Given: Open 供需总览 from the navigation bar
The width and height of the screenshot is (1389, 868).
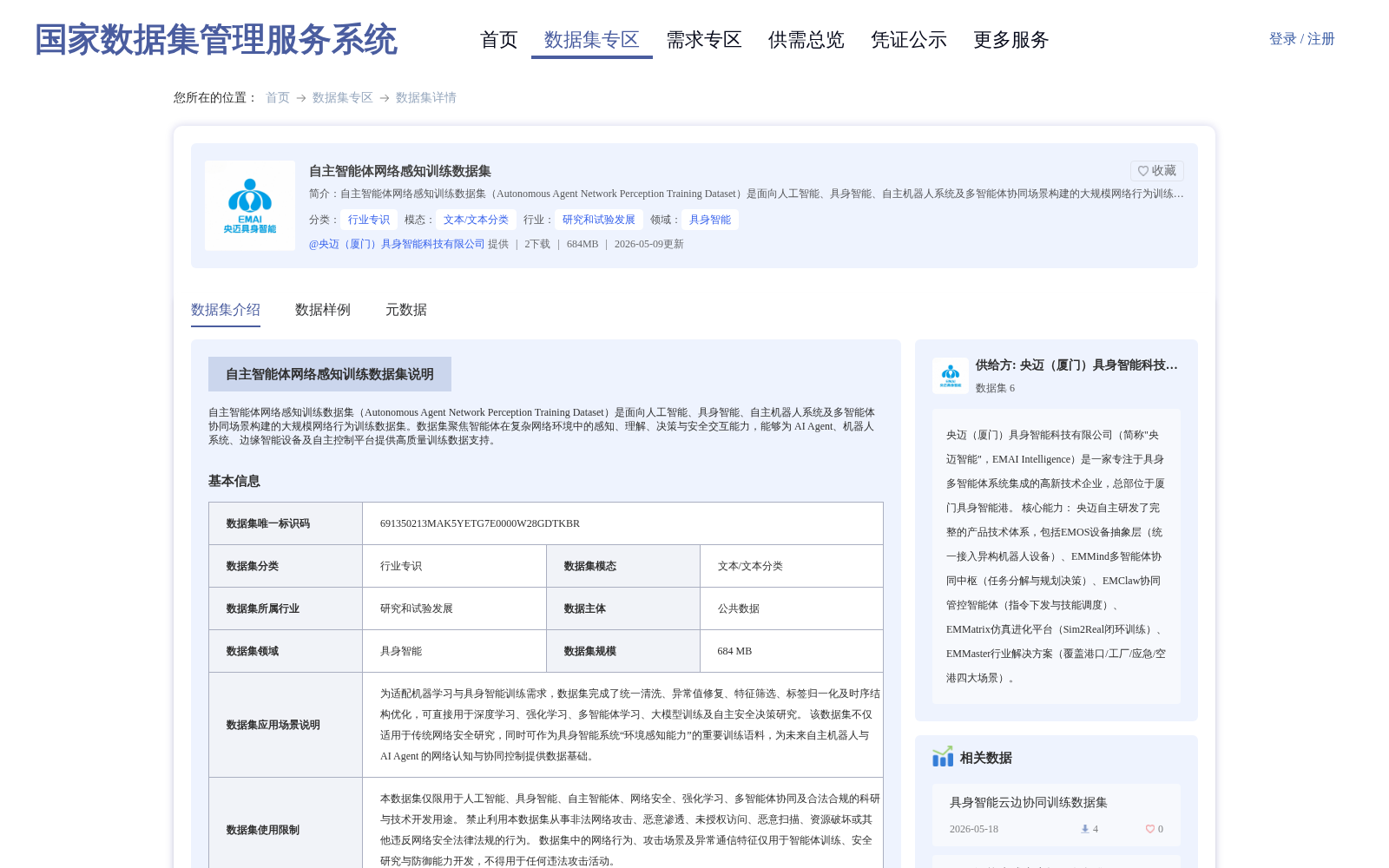Looking at the screenshot, I should click(x=806, y=40).
